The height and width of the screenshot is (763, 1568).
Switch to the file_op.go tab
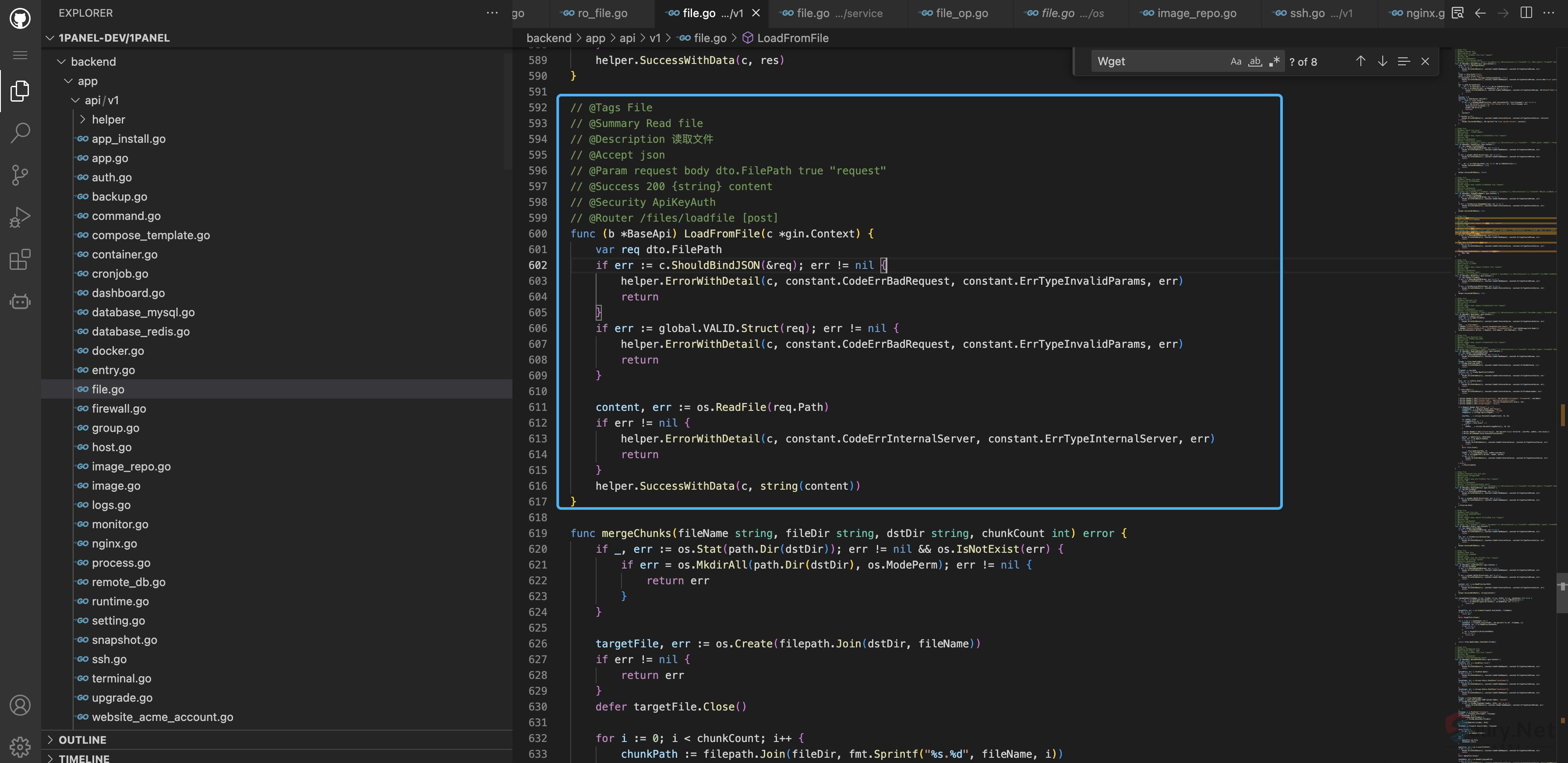pos(962,13)
